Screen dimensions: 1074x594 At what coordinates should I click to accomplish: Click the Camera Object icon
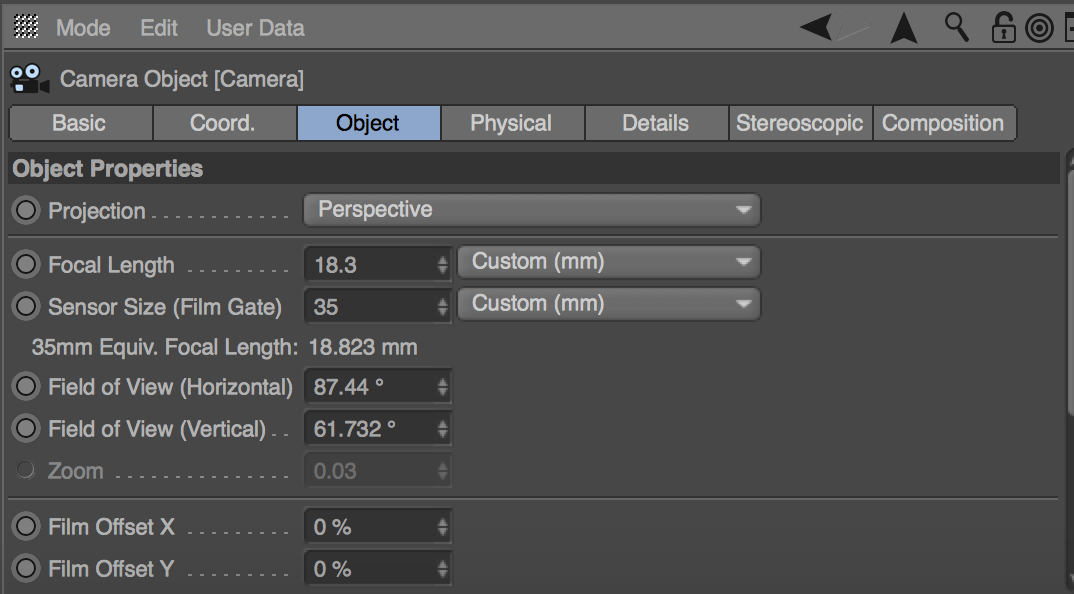(29, 78)
